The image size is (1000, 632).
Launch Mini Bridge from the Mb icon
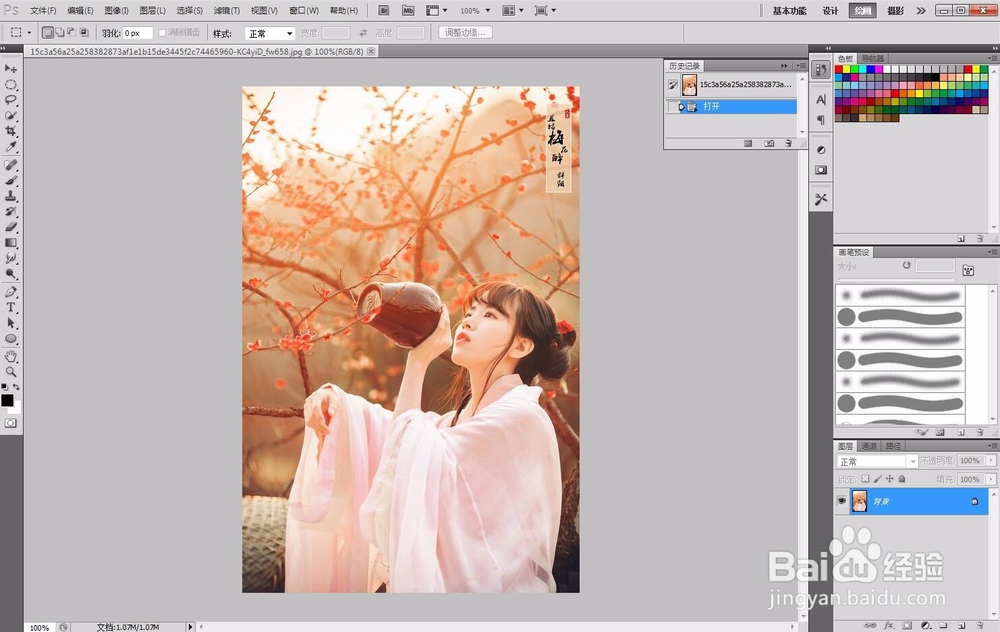coord(408,10)
